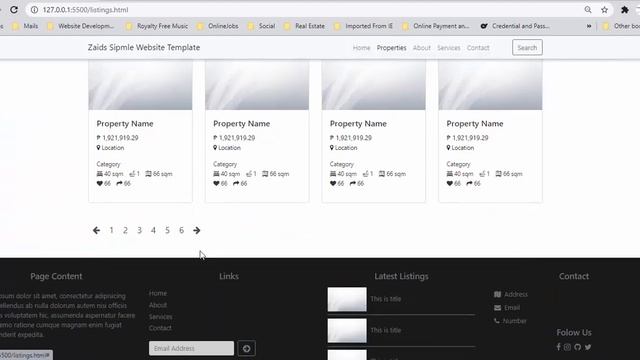640x360 pixels.
Task: Go to pagination page 6
Action: click(181, 230)
